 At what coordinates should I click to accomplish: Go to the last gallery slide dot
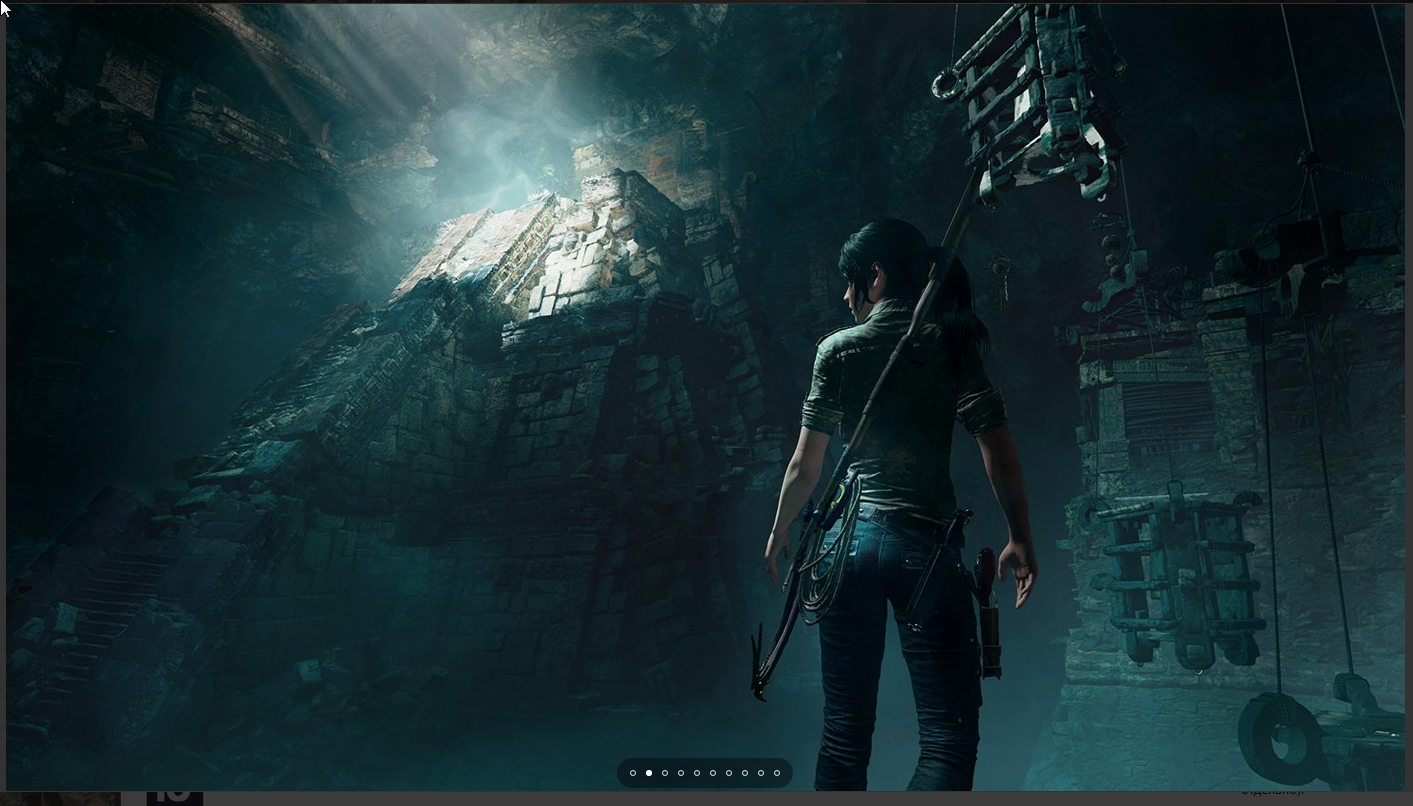pos(777,773)
